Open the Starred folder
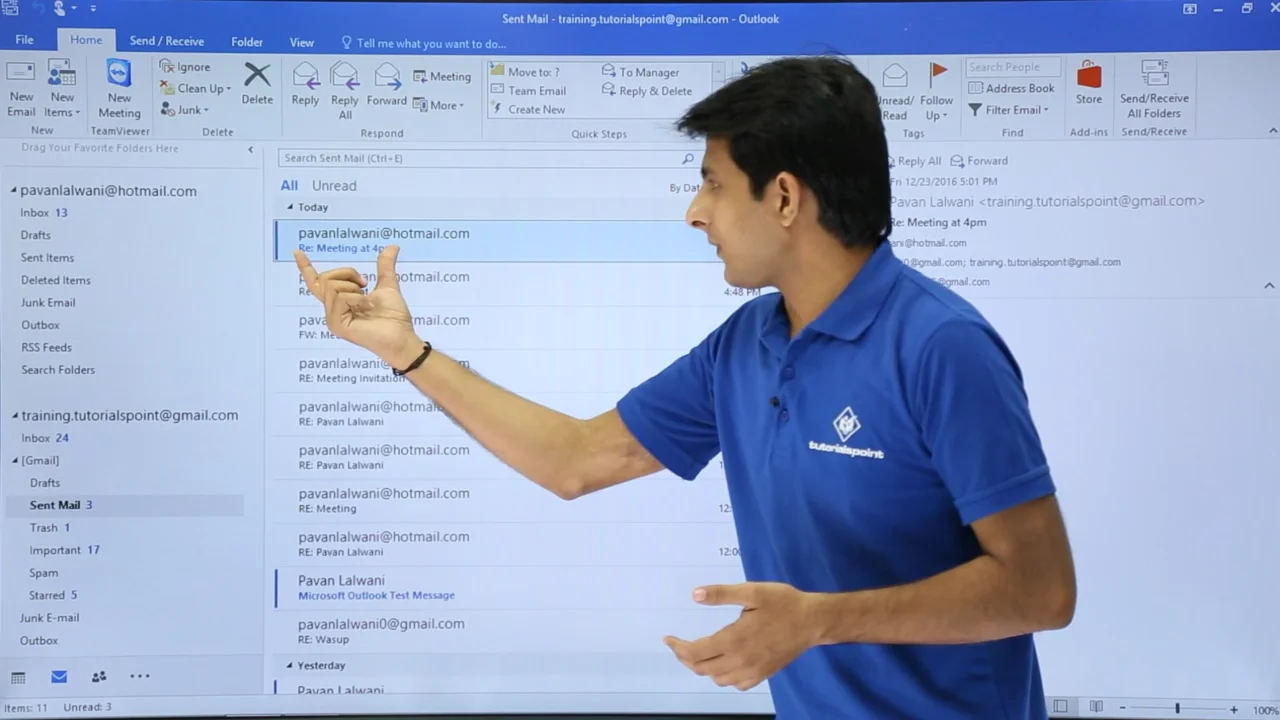This screenshot has height=720, width=1280. click(53, 595)
